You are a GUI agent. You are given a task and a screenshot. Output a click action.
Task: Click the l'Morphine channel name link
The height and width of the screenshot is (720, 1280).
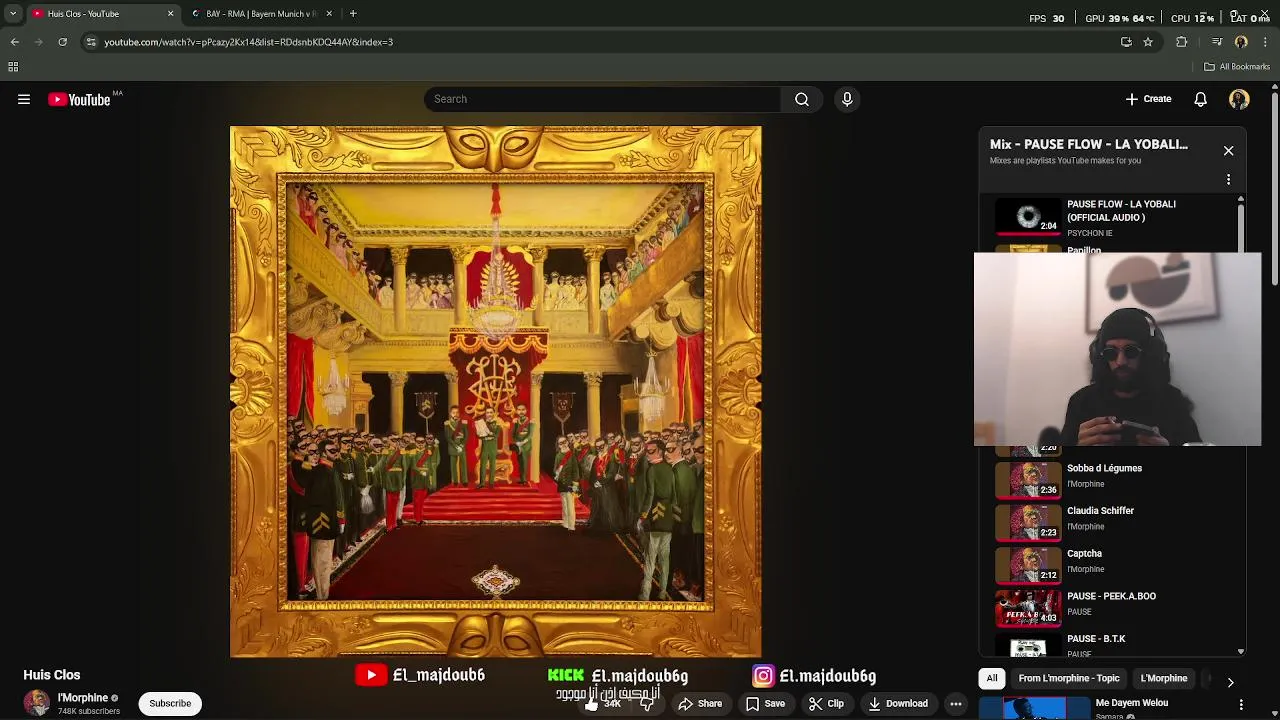pos(82,698)
